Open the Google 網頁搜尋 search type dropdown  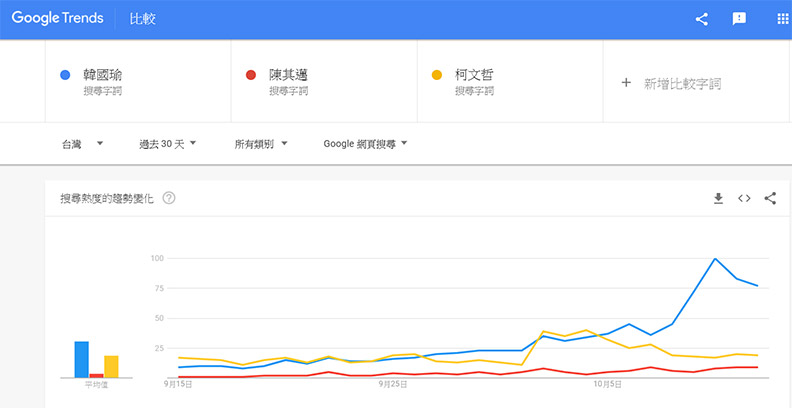[x=366, y=144]
